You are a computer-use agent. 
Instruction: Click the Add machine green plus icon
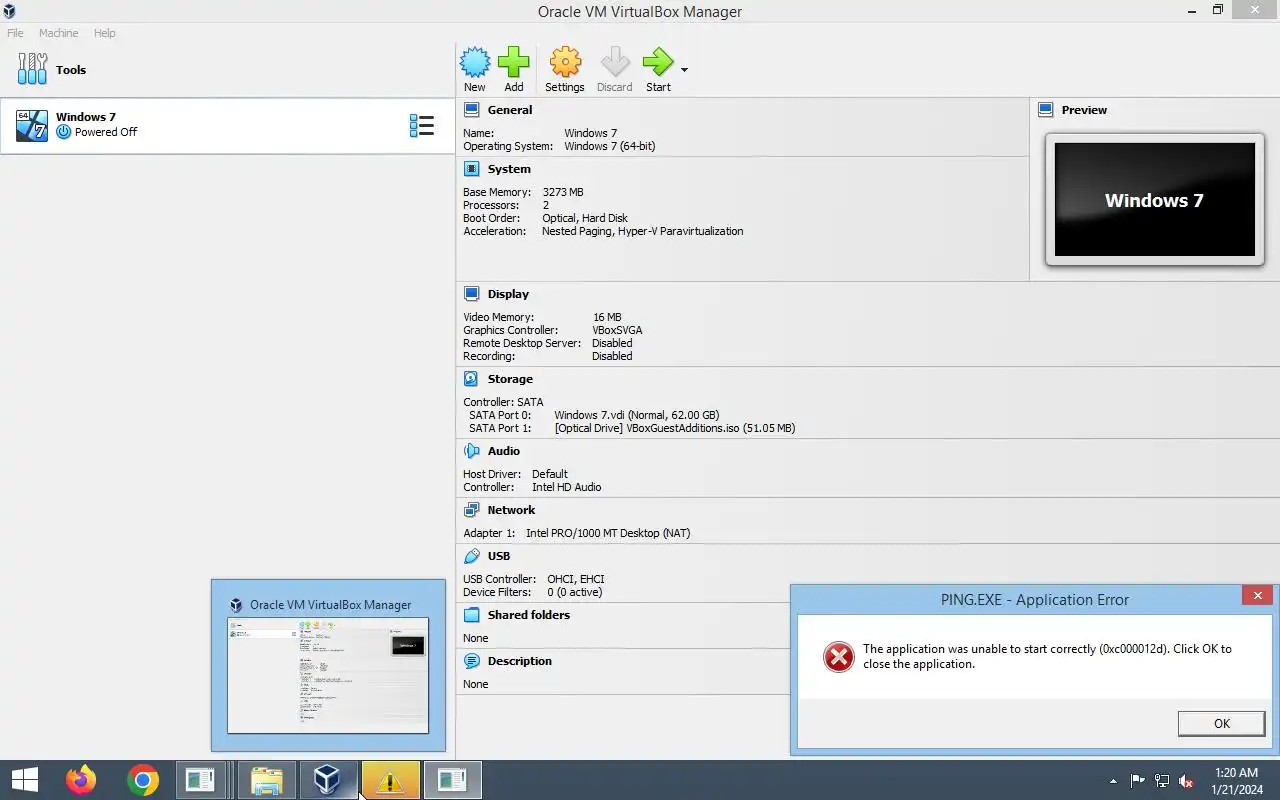514,62
